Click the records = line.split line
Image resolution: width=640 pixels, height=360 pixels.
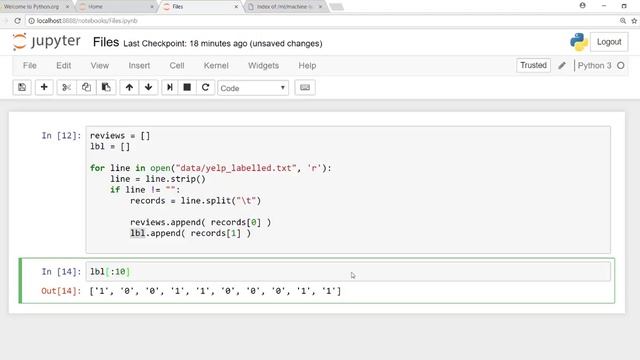(x=195, y=200)
